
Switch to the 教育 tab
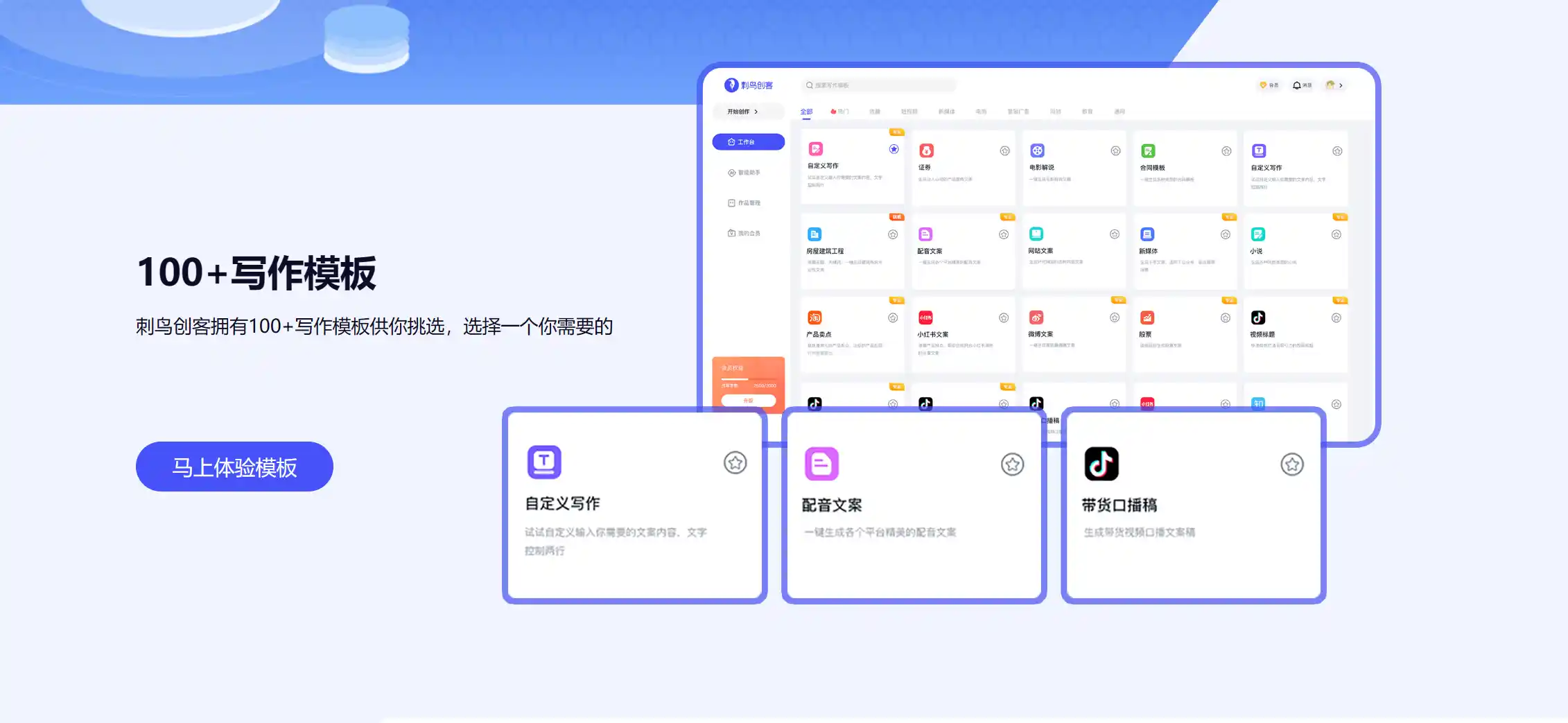point(1087,112)
